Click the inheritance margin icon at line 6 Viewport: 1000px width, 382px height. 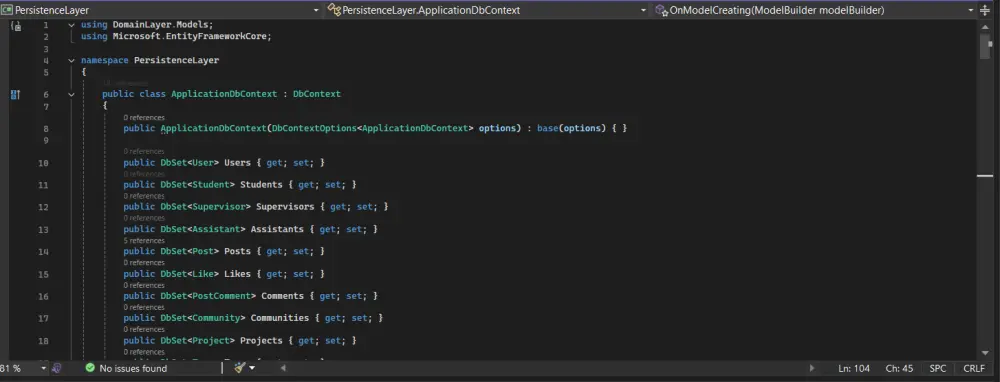coord(16,94)
